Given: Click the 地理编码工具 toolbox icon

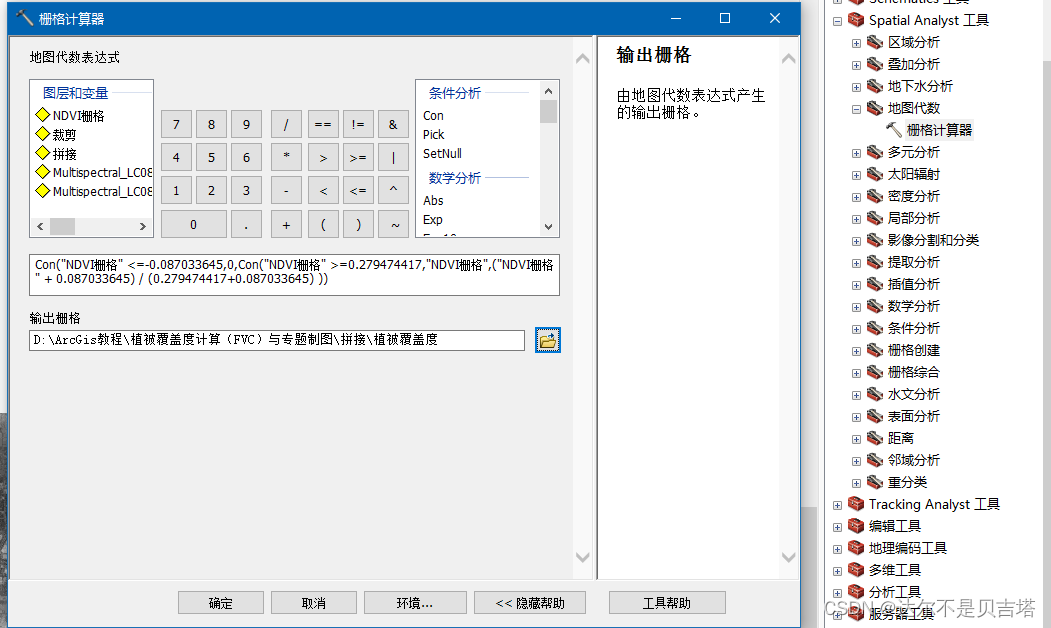Looking at the screenshot, I should coord(856,548).
